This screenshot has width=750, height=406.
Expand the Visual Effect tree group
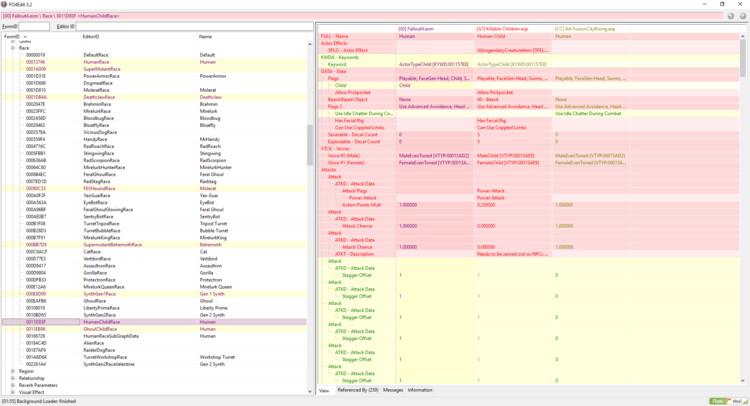13,392
